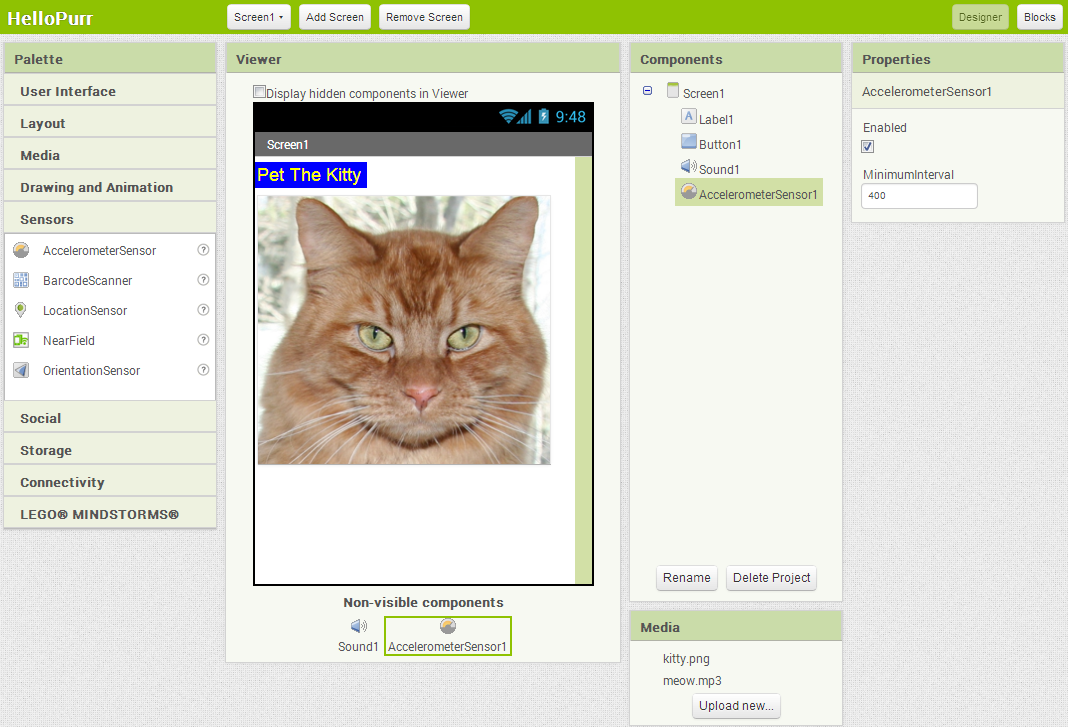
Task: Toggle Display hidden components in Viewer
Action: pos(260,92)
